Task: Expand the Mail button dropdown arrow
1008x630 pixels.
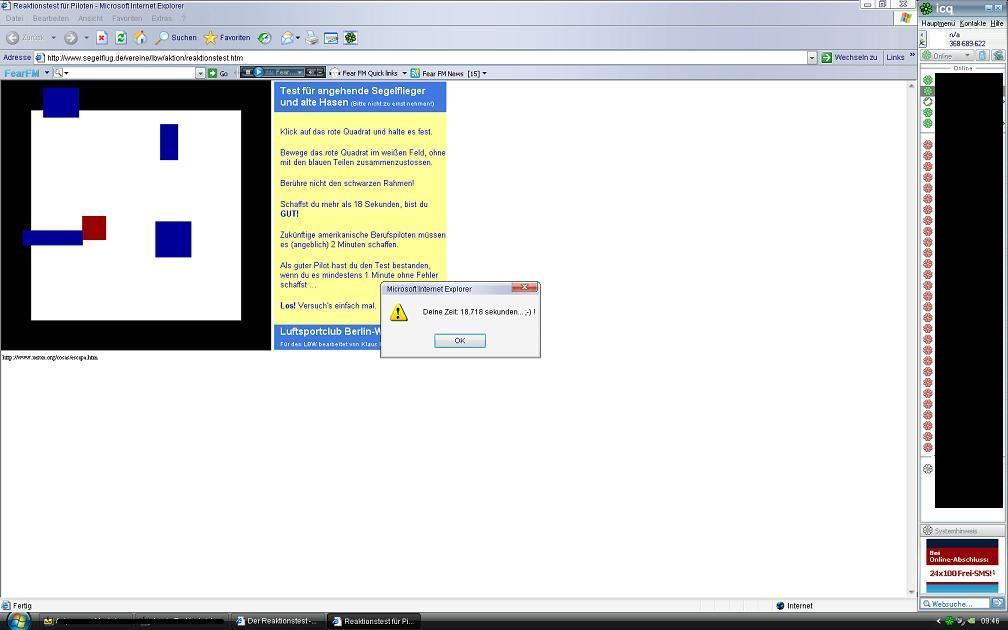Action: tap(298, 38)
